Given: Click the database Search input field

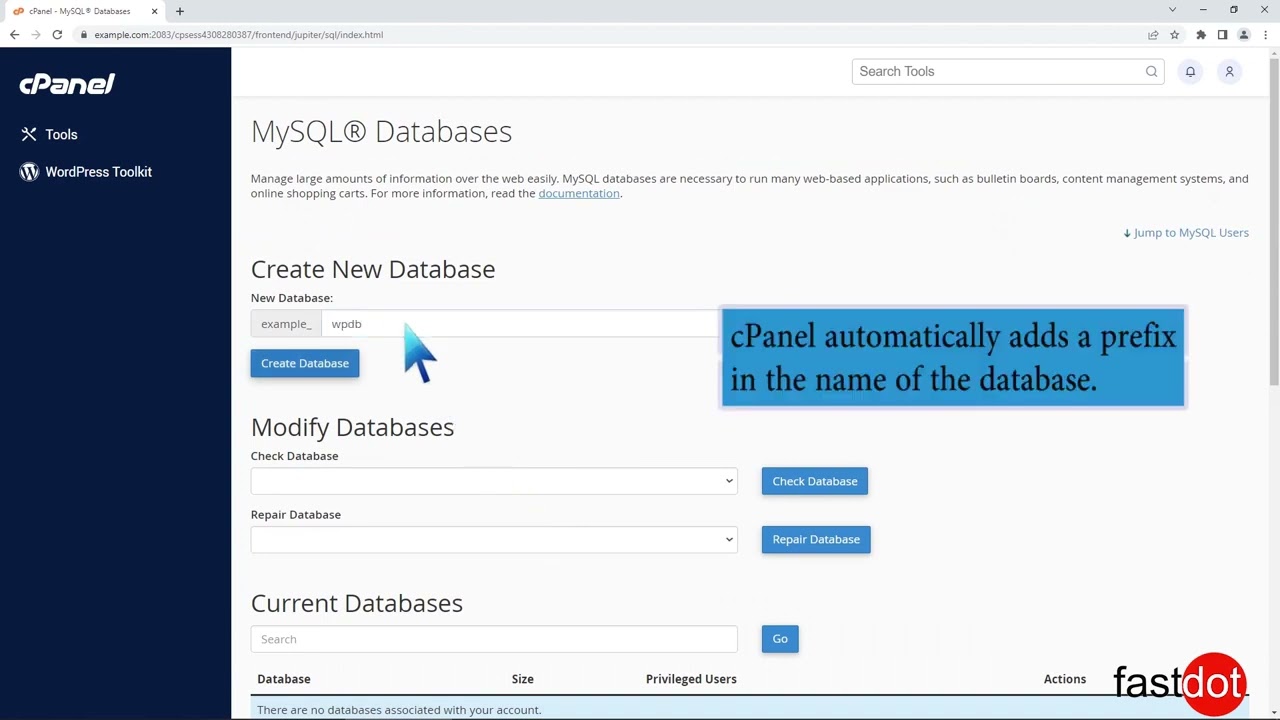Looking at the screenshot, I should pos(494,639).
